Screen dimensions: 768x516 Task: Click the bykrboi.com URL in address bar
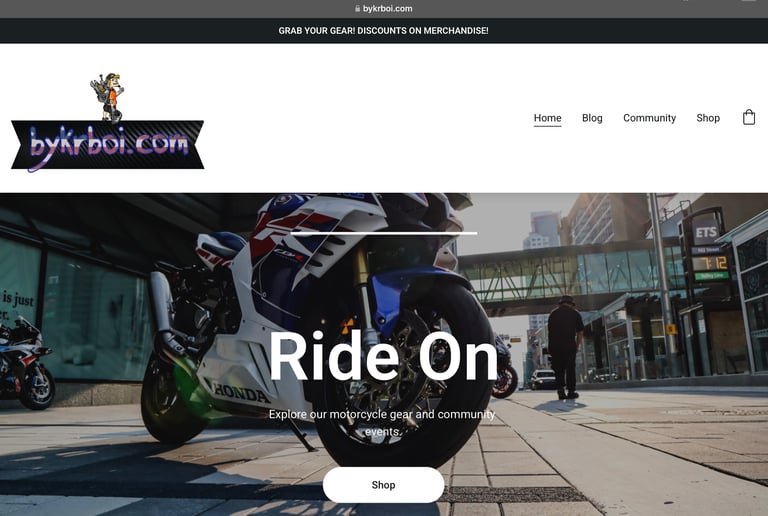point(387,9)
